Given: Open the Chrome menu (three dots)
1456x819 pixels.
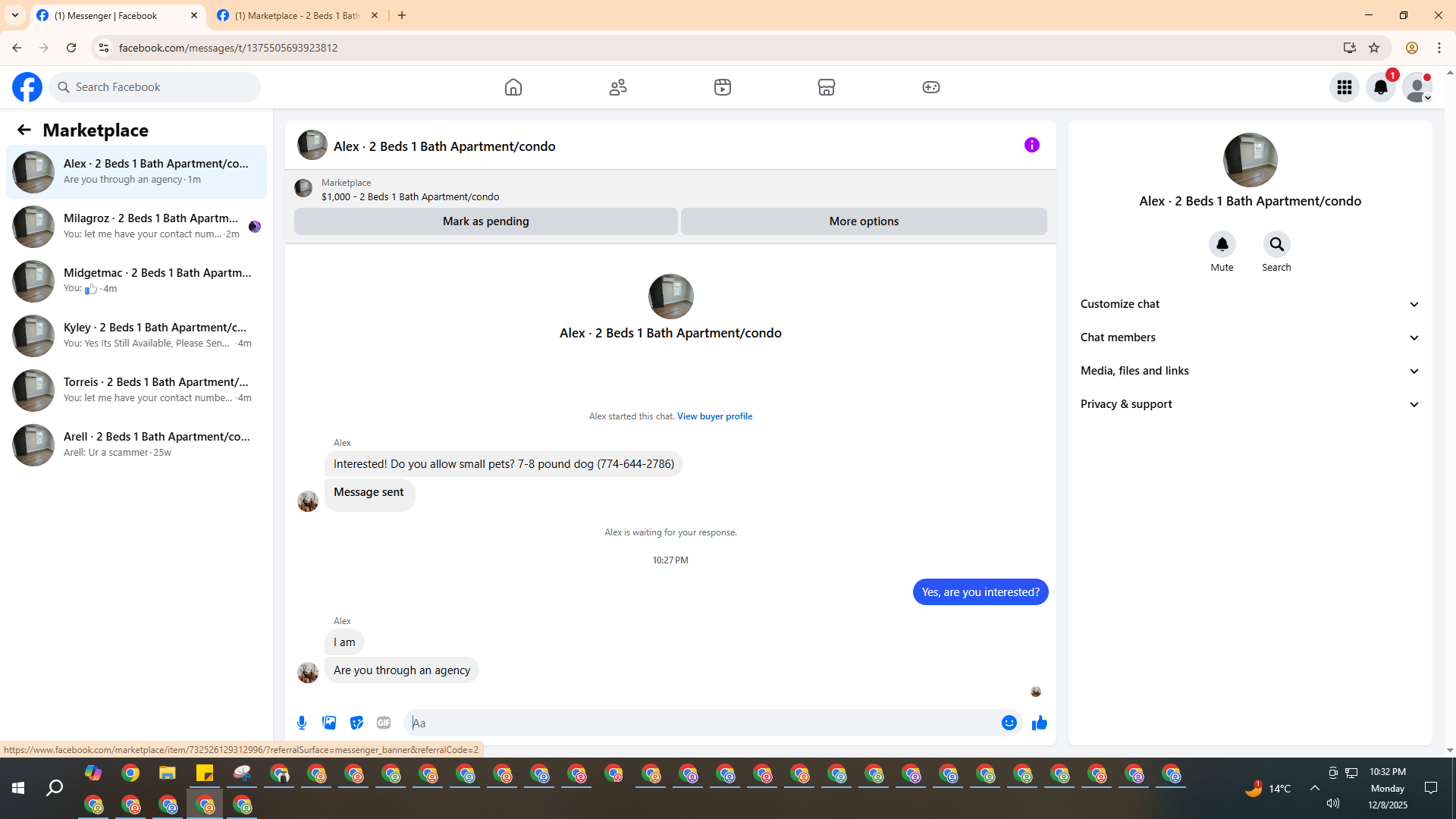Looking at the screenshot, I should pos(1439,48).
